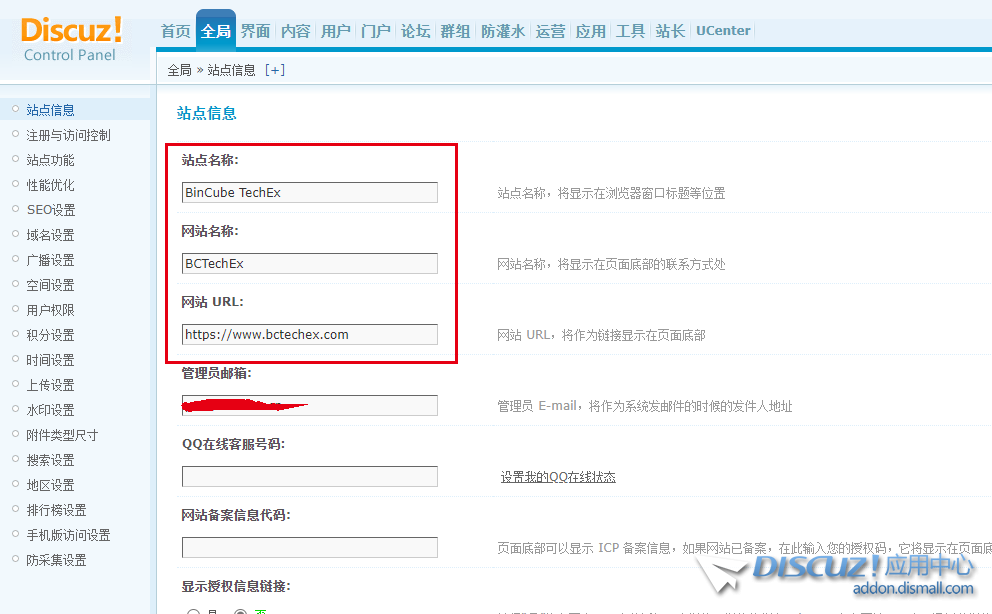The width and height of the screenshot is (992, 614).
Task: Go to the 站长 tab
Action: coord(670,31)
